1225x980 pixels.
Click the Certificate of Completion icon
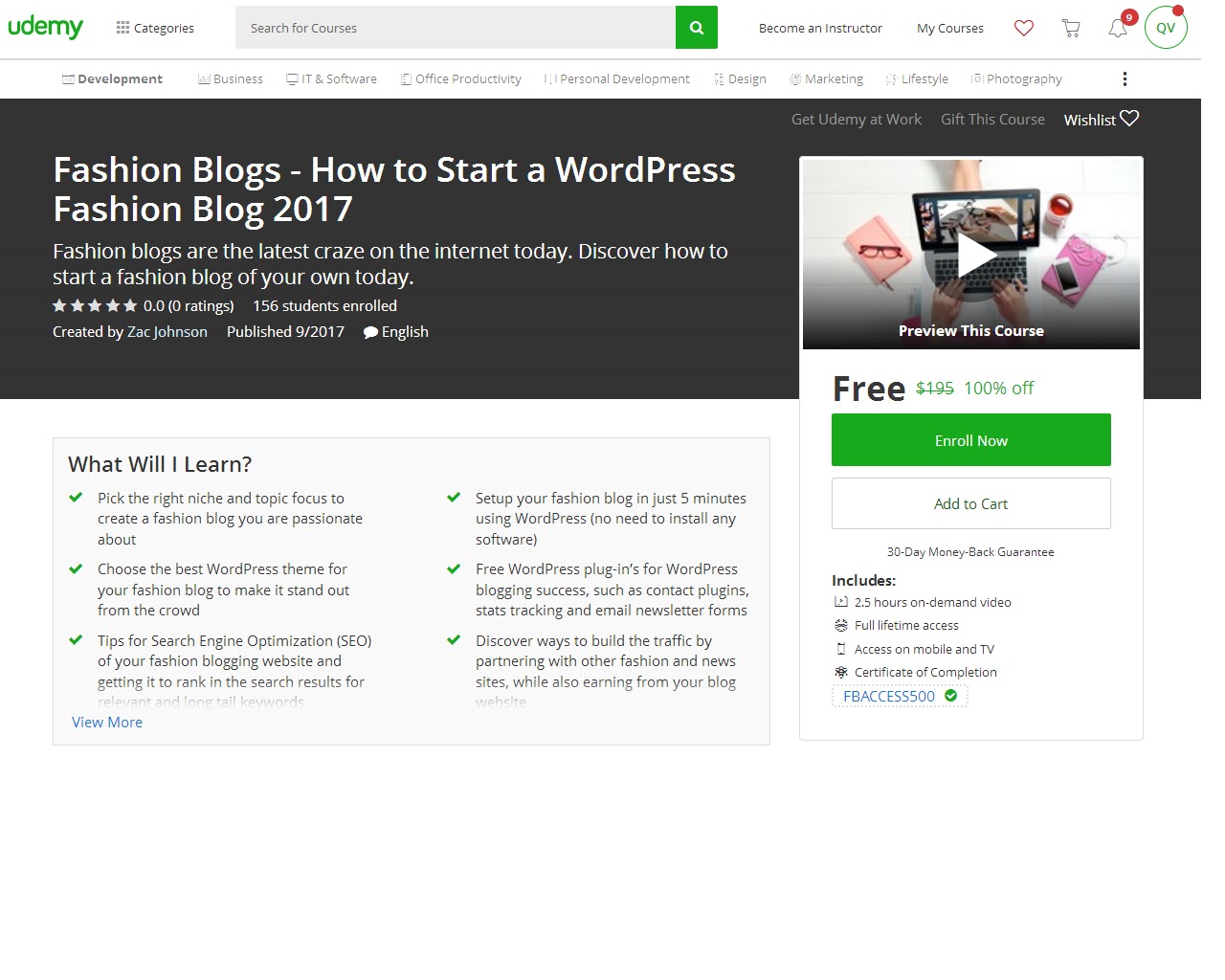tap(841, 672)
